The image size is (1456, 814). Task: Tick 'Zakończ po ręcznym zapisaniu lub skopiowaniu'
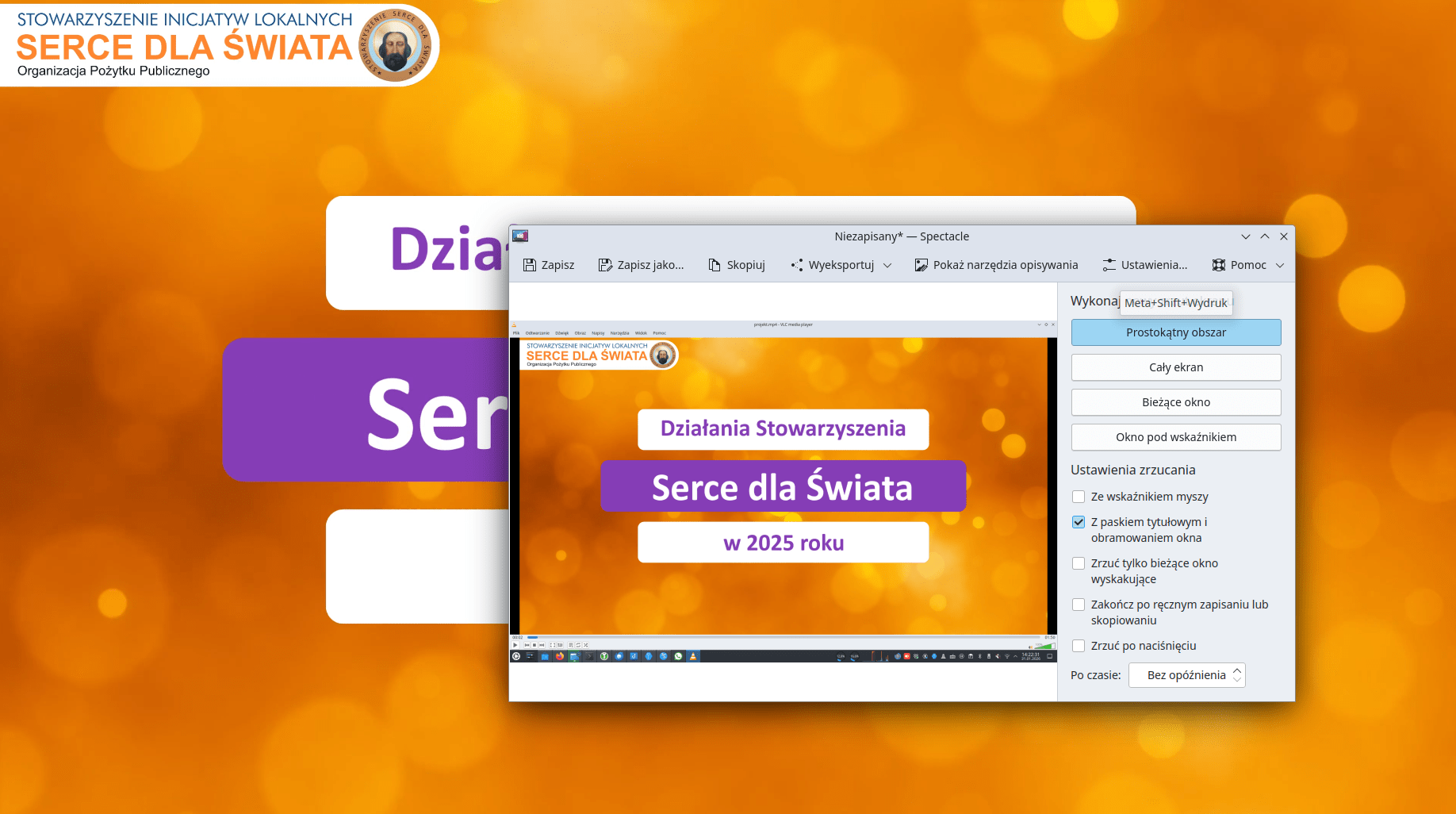(1079, 605)
